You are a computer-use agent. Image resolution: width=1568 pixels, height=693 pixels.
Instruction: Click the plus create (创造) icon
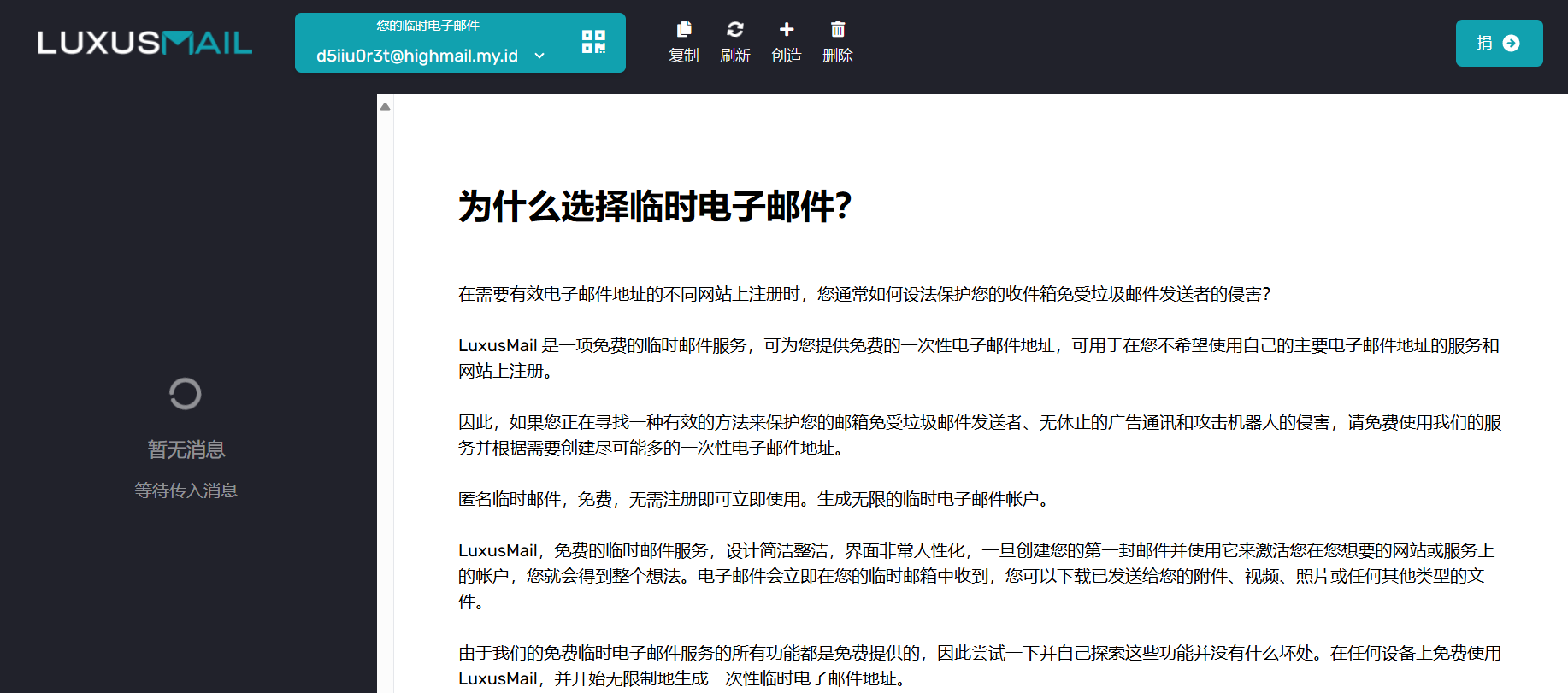pos(787,30)
